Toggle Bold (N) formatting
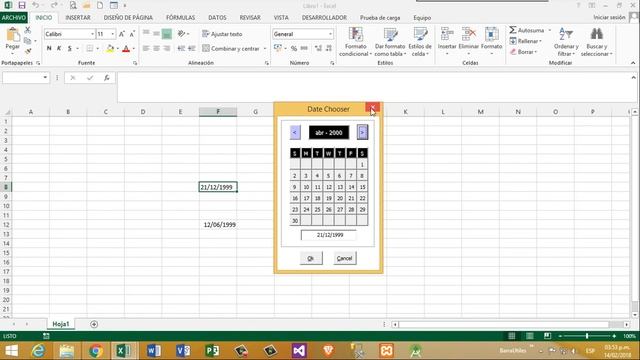The width and height of the screenshot is (640, 360). coord(49,49)
